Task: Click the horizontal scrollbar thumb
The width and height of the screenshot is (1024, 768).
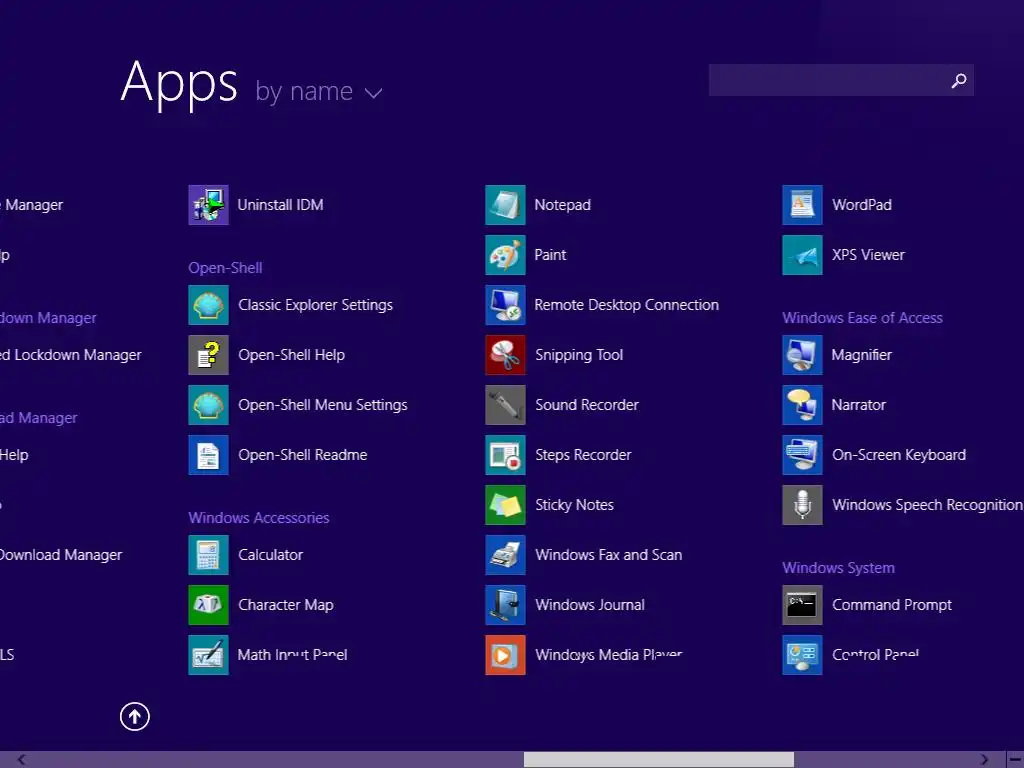Action: pyautogui.click(x=658, y=760)
